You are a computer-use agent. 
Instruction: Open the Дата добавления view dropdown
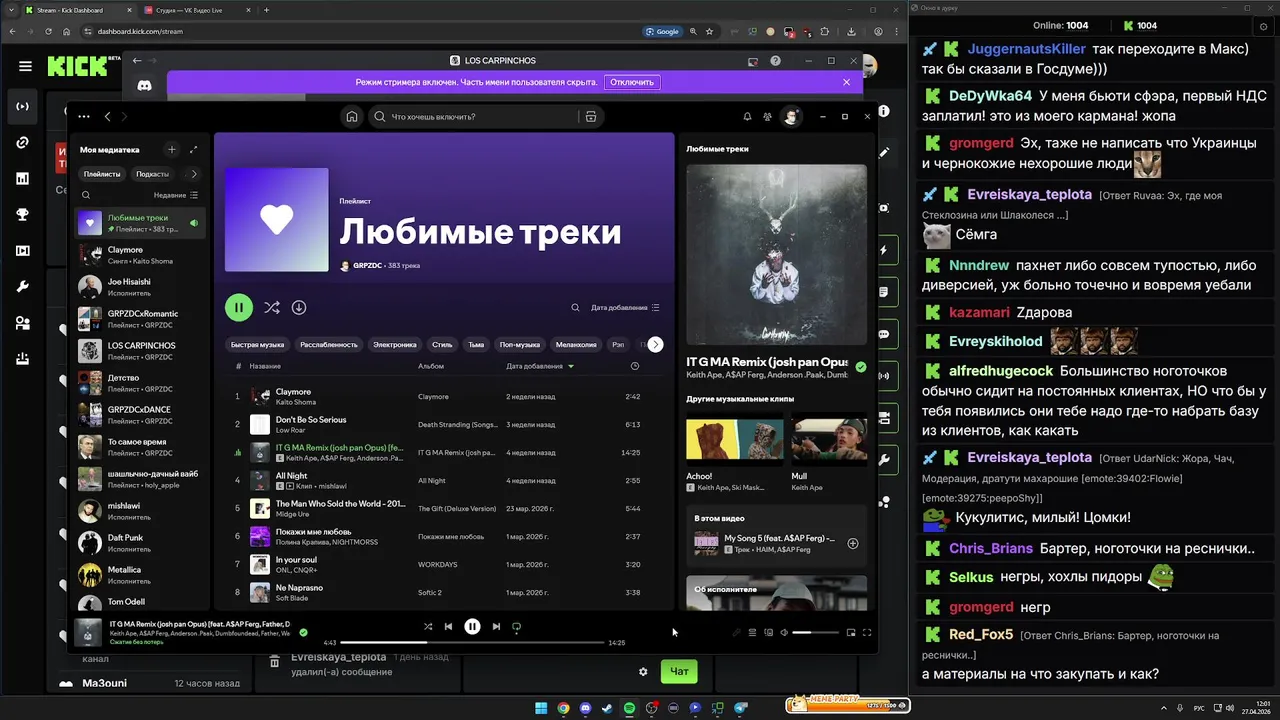(x=625, y=308)
